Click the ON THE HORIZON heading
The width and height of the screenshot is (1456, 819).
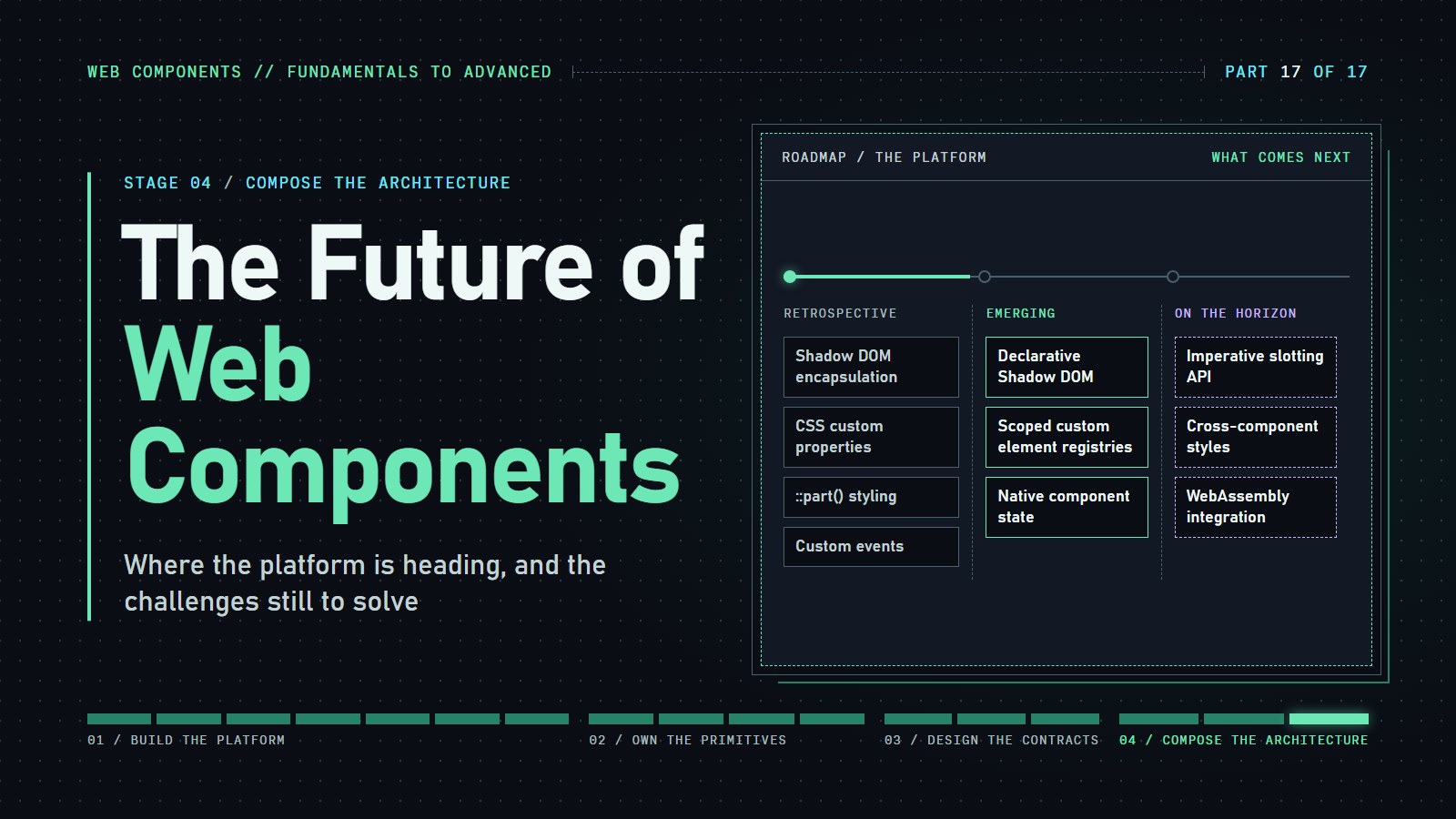[x=1235, y=313]
